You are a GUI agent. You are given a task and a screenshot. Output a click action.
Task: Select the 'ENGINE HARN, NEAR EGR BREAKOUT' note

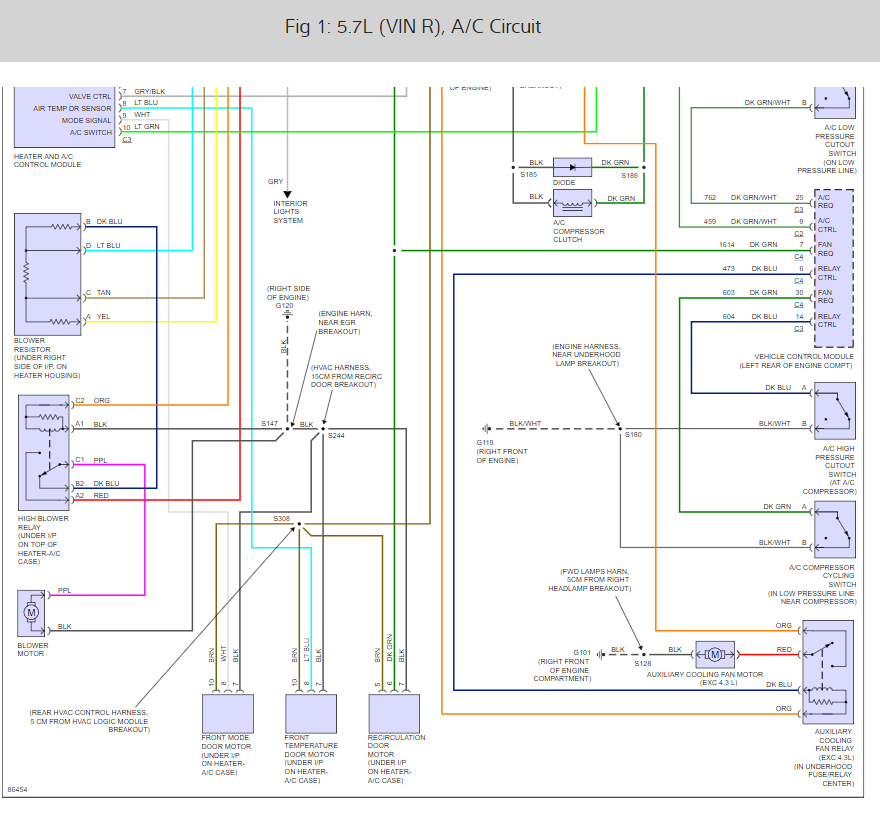[345, 322]
